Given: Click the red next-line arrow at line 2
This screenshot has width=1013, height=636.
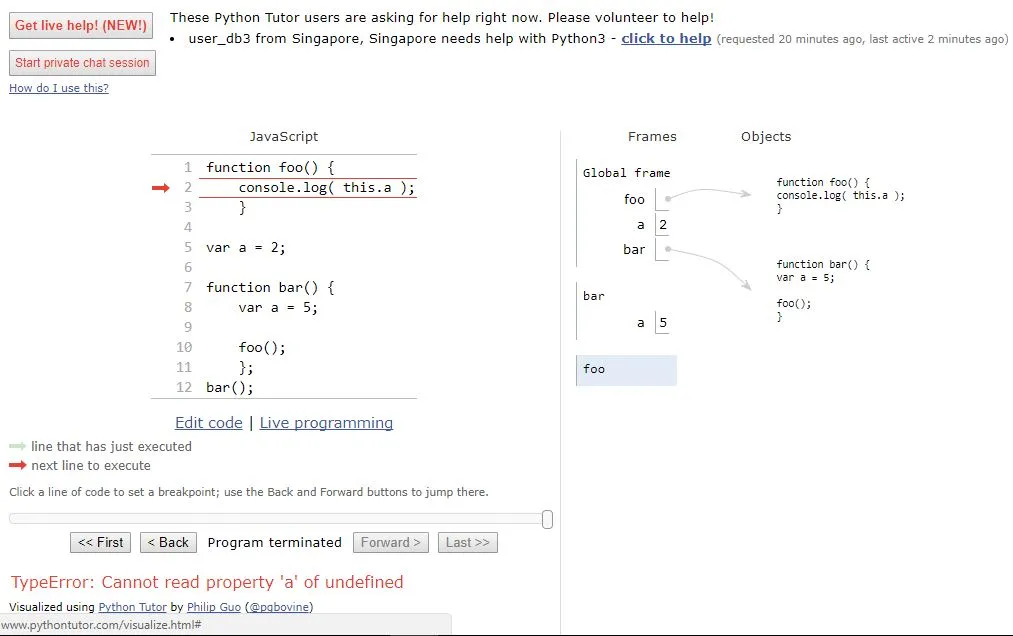Looking at the screenshot, I should (x=160, y=188).
